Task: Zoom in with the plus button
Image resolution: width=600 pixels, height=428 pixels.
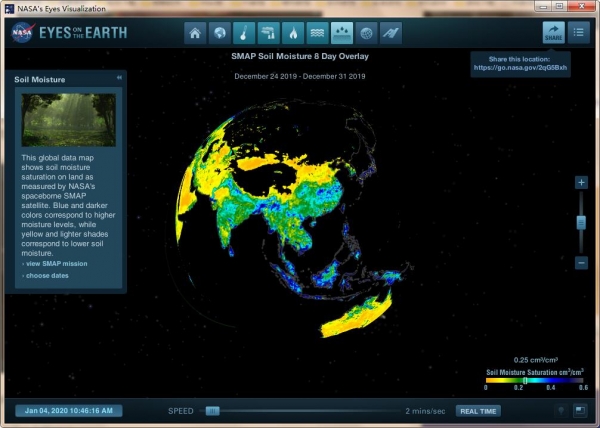Action: [x=581, y=183]
